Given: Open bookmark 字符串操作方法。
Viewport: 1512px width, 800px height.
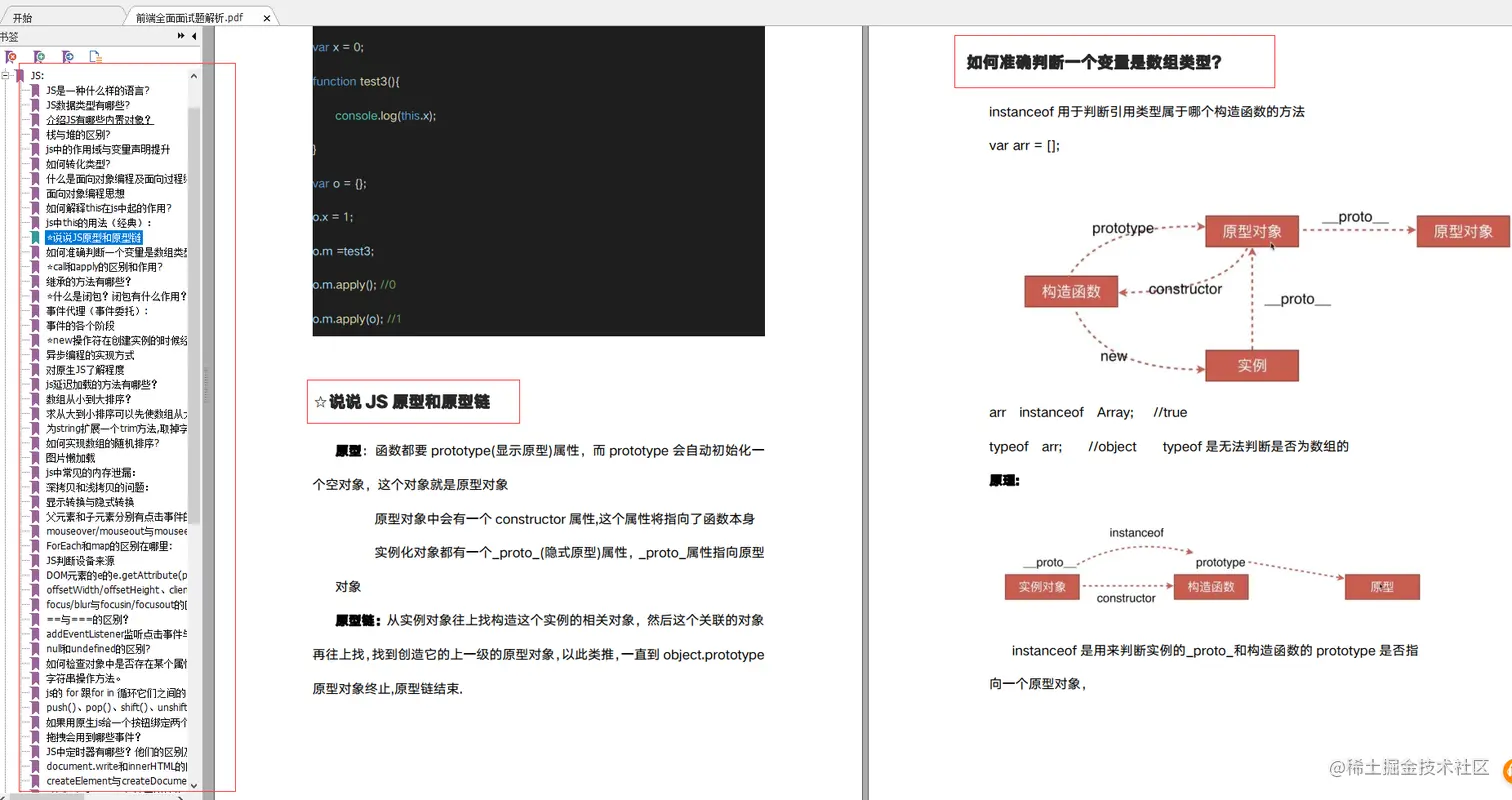Looking at the screenshot, I should [x=84, y=678].
